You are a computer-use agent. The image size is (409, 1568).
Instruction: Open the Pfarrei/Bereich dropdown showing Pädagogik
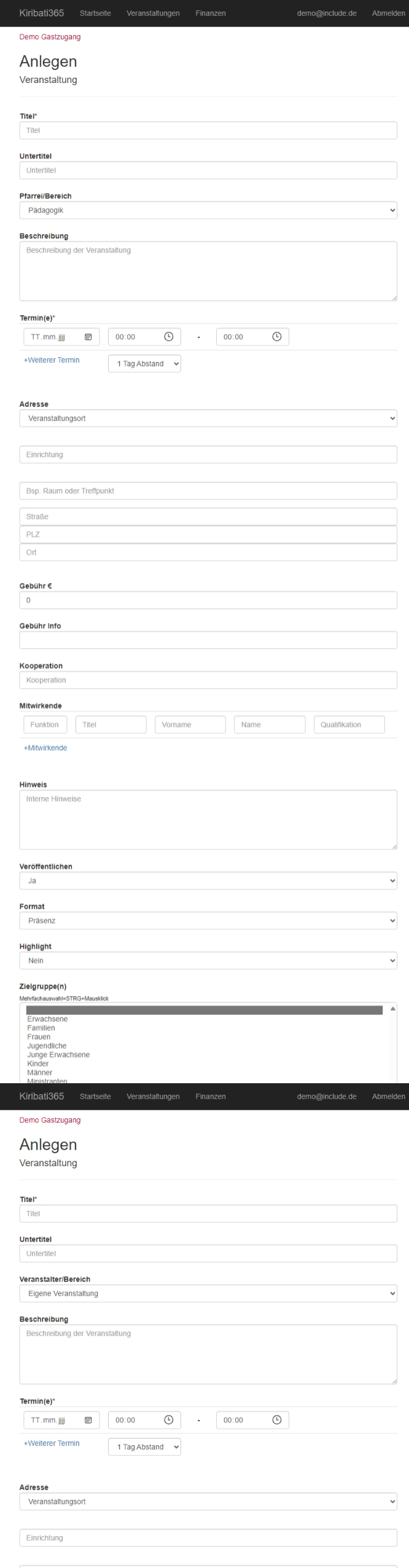pos(208,210)
